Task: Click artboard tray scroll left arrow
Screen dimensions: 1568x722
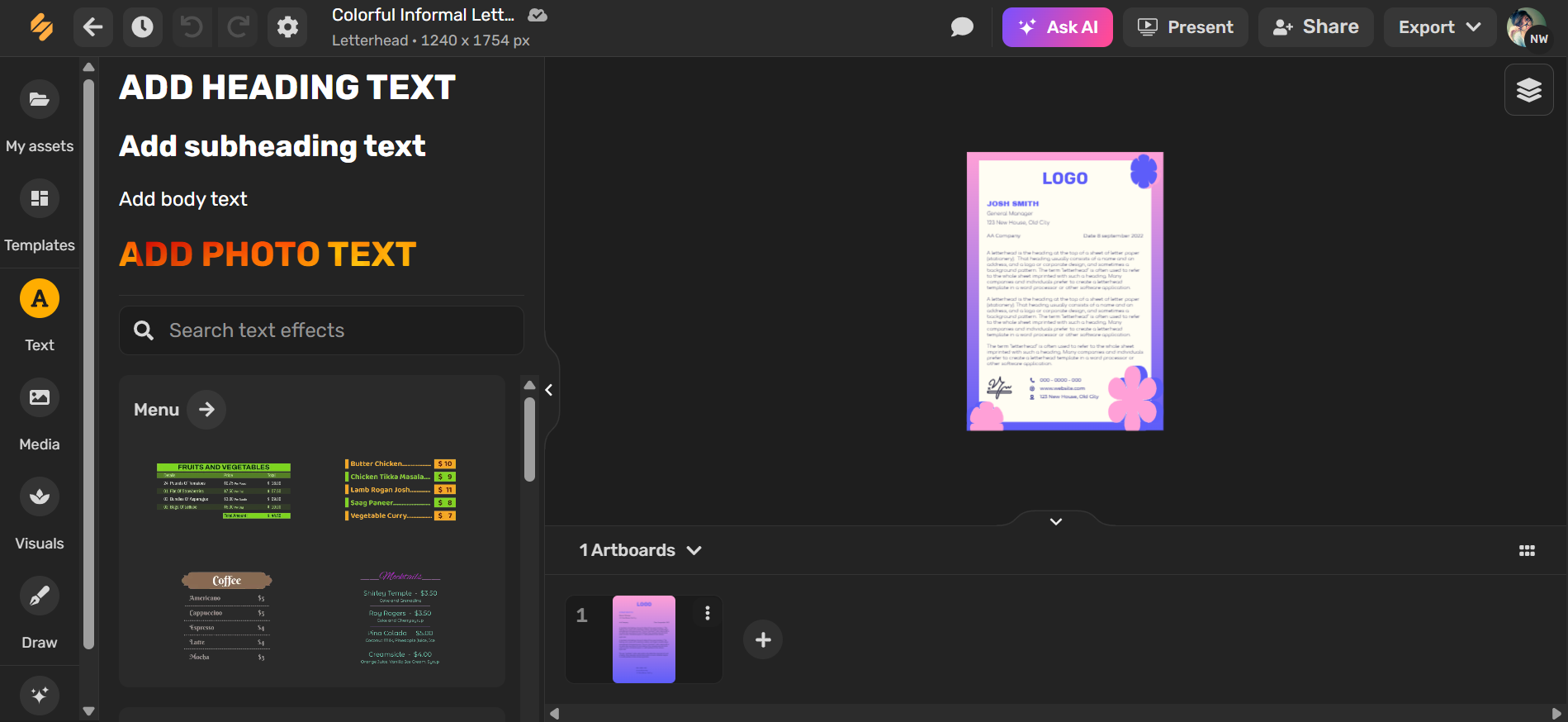Action: point(554,714)
